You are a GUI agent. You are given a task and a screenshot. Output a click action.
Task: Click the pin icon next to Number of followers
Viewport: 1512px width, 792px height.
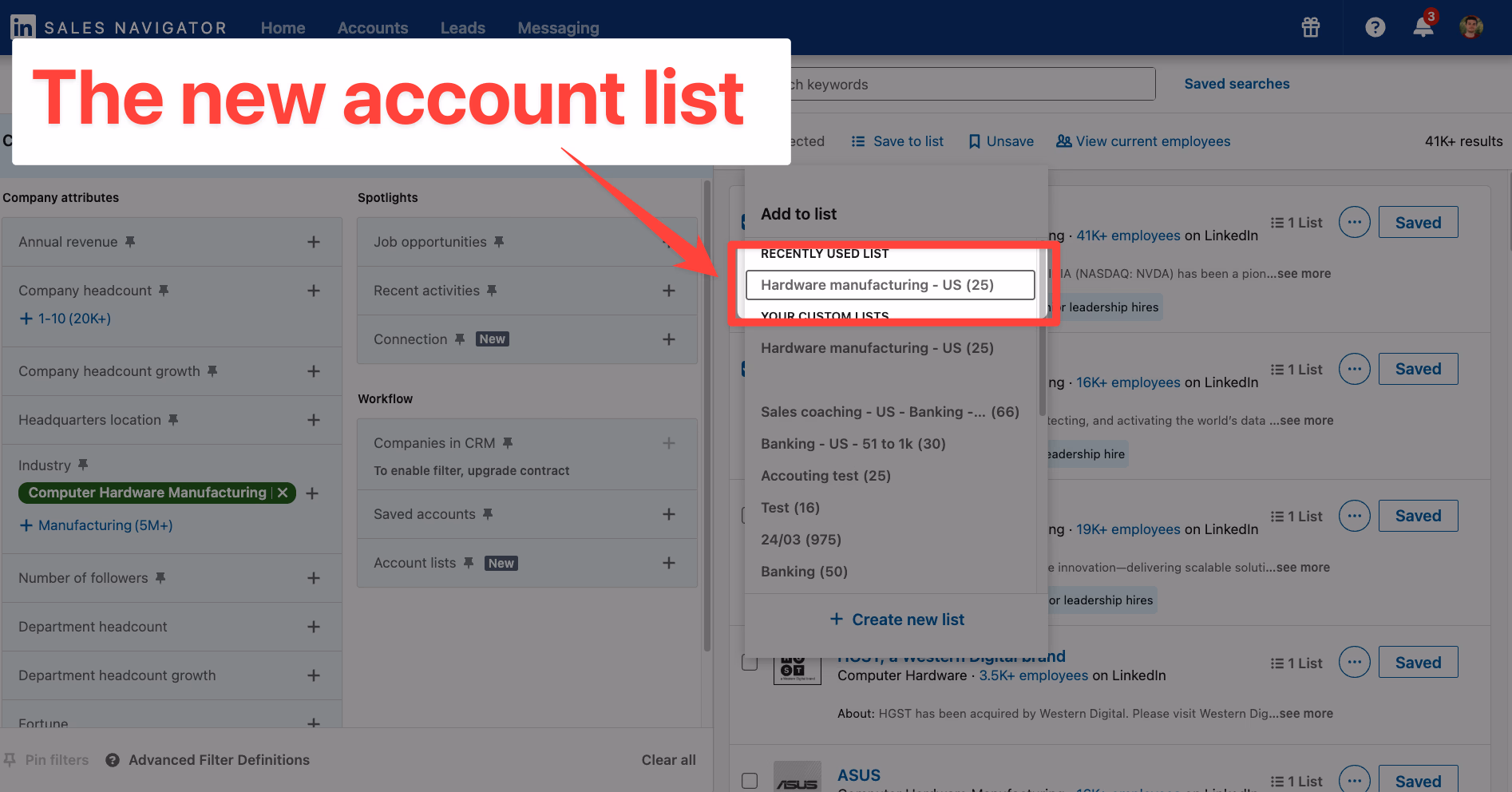(160, 578)
